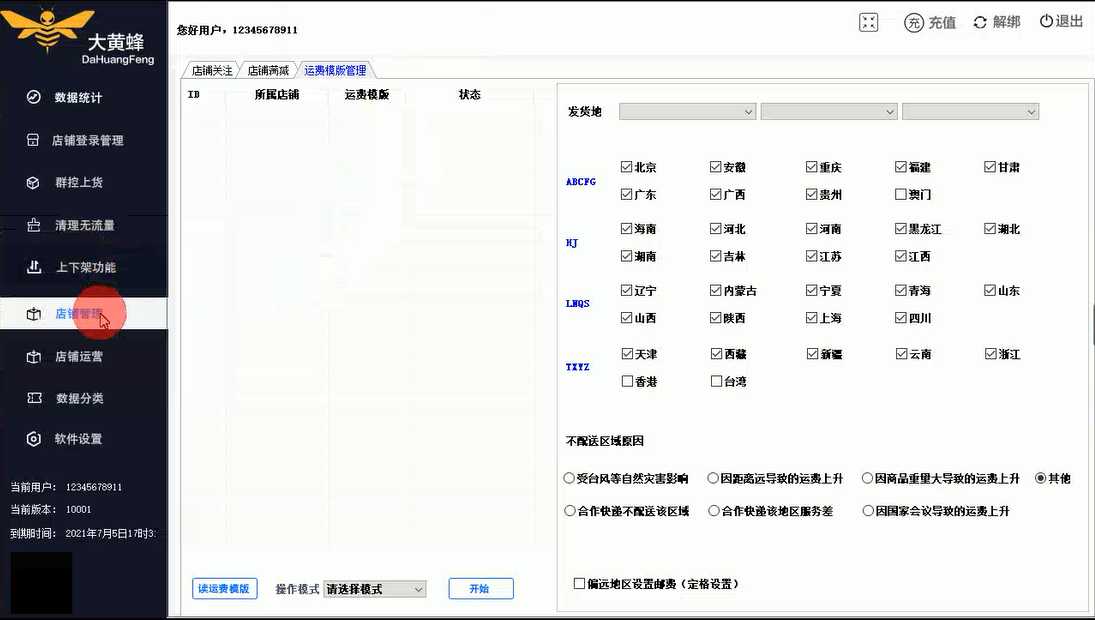Click the 解绑 refresh icon

click(980, 22)
